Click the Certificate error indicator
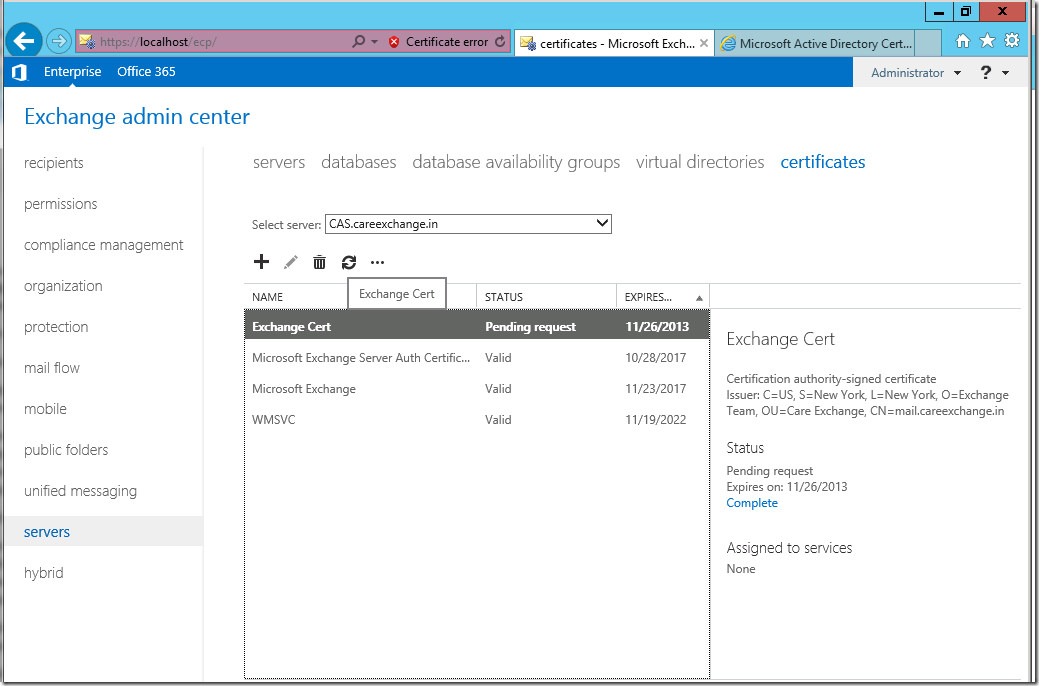 (439, 42)
